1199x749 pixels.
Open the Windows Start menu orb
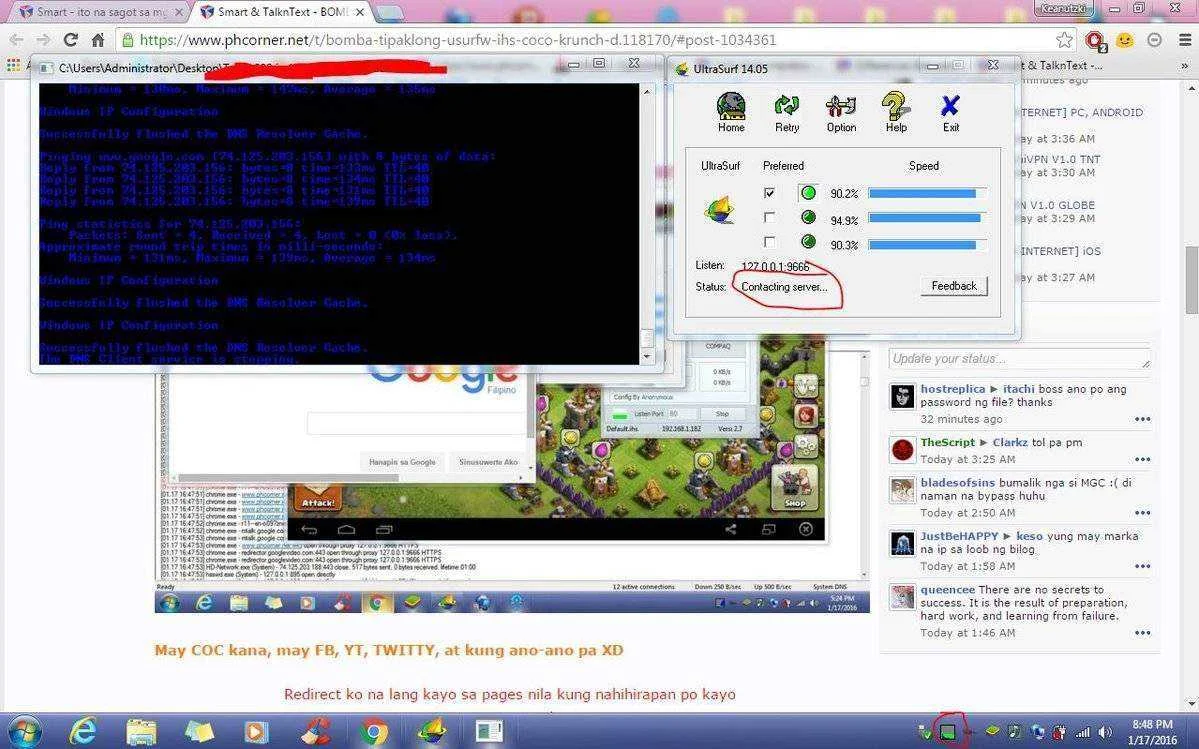[x=24, y=731]
